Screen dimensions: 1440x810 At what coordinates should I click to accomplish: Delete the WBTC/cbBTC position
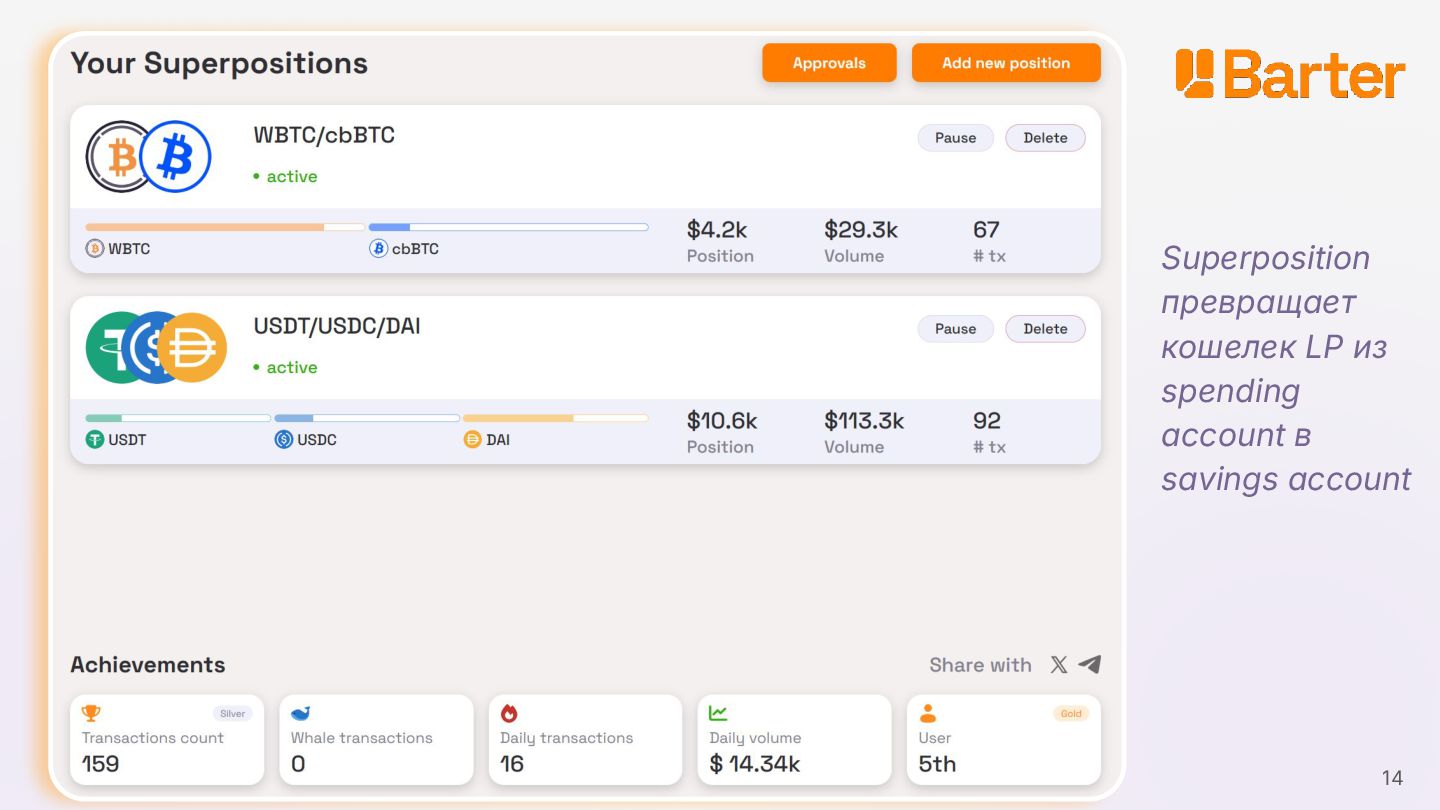point(1045,138)
